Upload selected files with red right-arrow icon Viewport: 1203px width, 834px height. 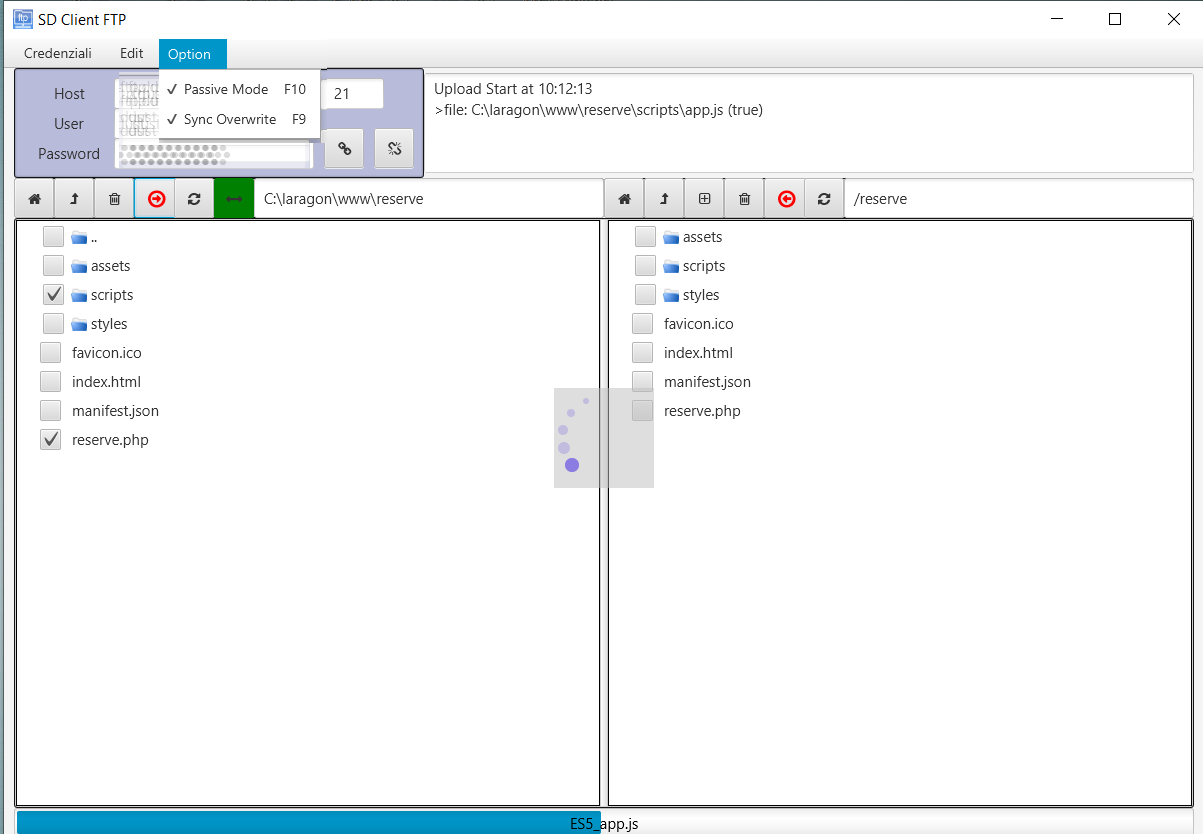(155, 199)
